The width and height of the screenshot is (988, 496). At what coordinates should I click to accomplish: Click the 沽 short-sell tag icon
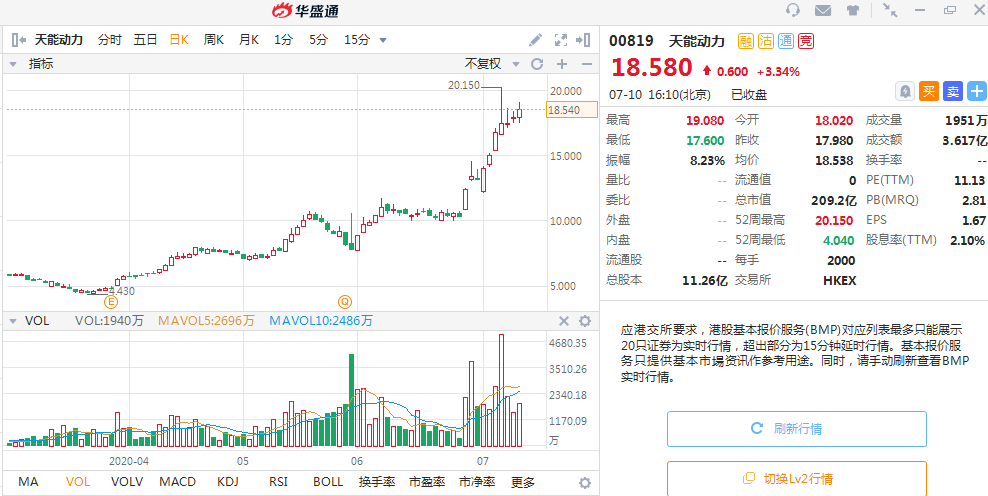766,42
